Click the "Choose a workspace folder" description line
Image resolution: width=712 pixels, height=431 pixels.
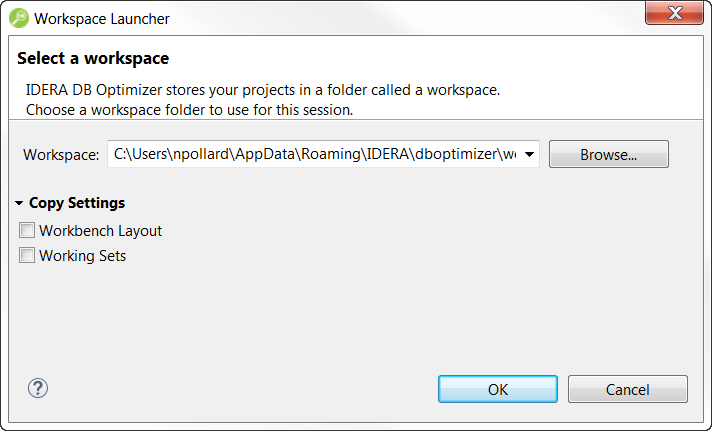tap(189, 109)
